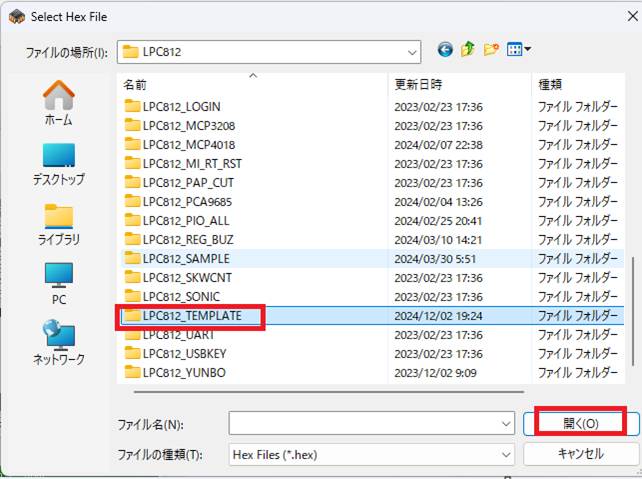Open file type Hex Files dropdown

point(506,453)
